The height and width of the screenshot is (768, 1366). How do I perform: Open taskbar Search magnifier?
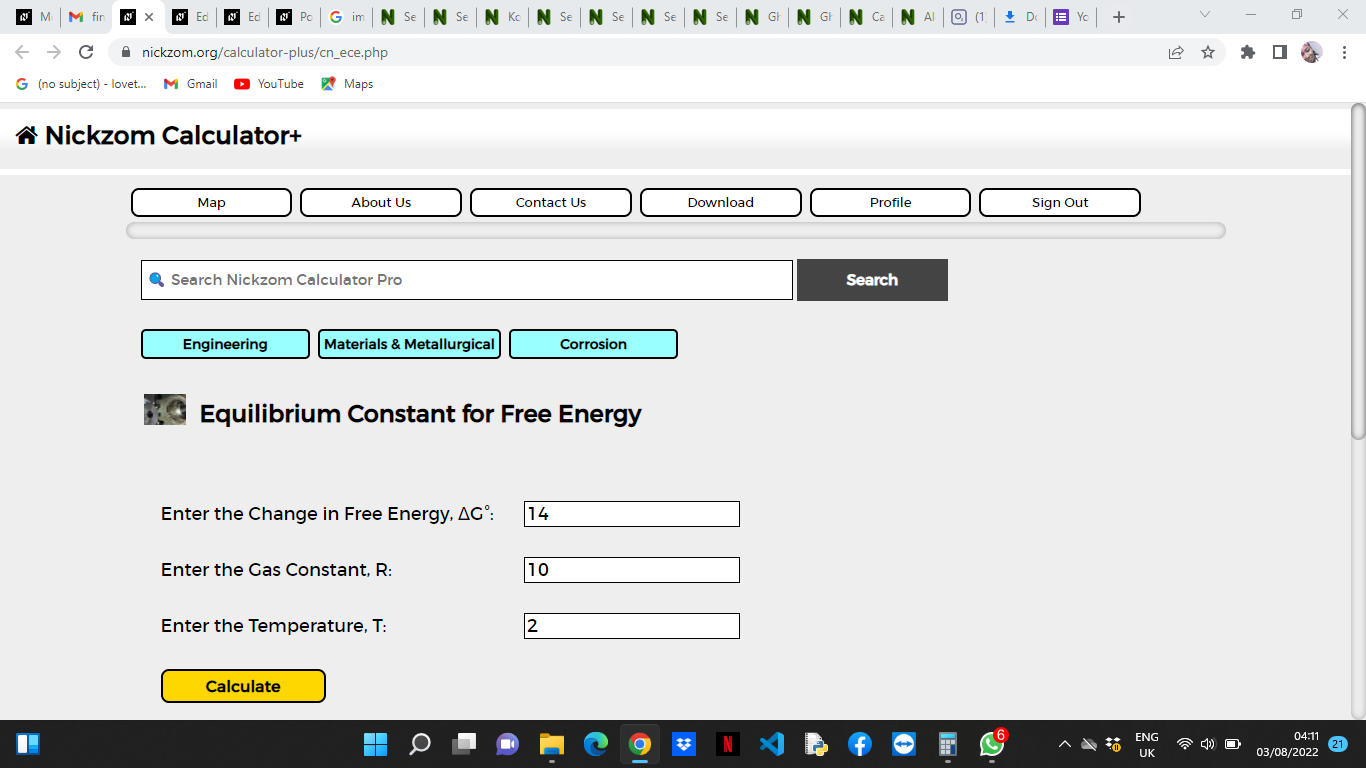click(420, 744)
